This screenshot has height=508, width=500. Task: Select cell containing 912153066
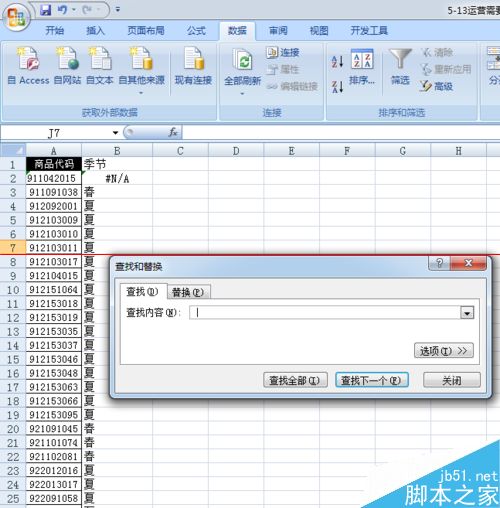coord(54,401)
